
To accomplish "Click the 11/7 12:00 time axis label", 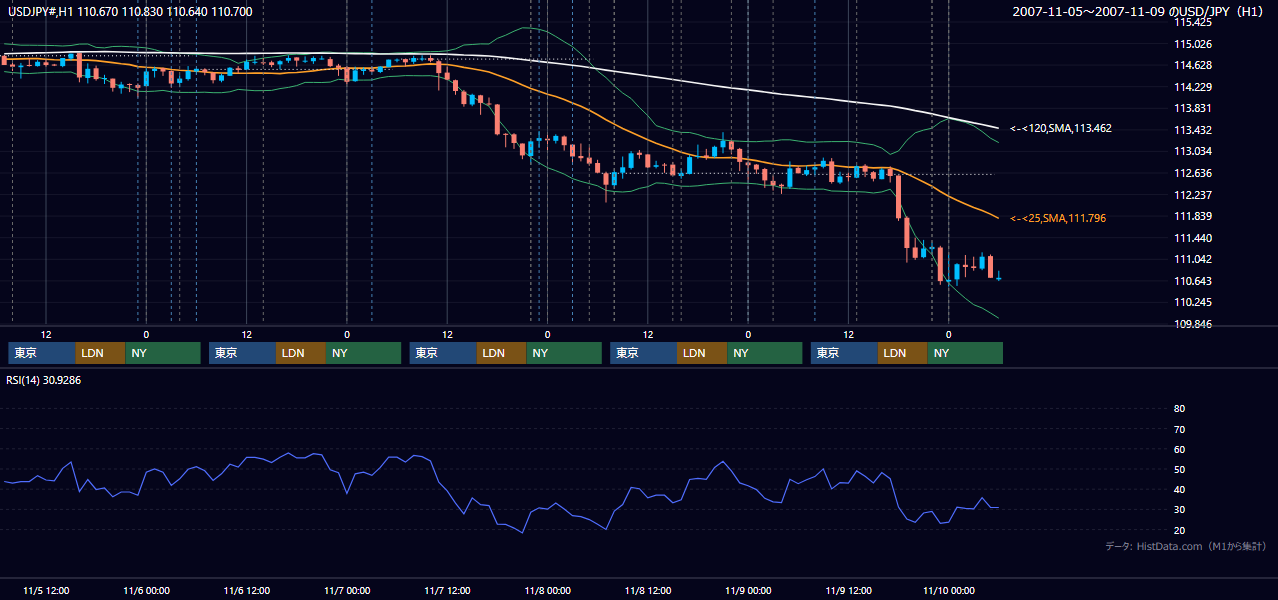I will tap(447, 590).
